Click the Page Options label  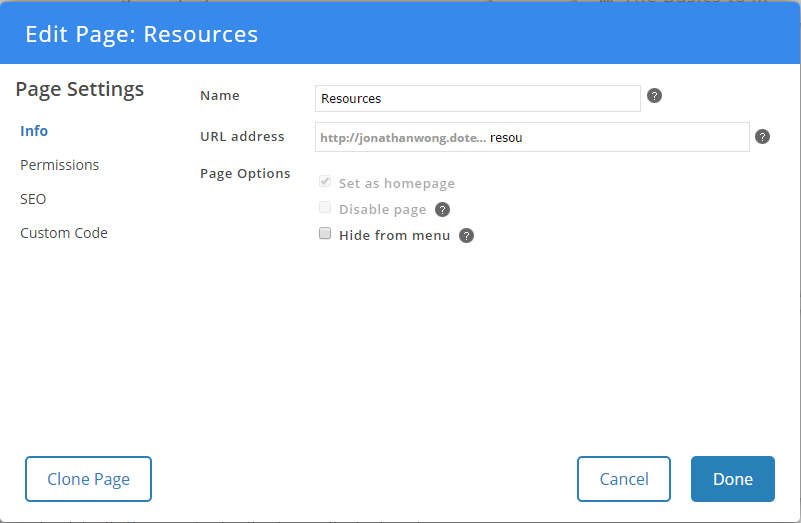(245, 173)
